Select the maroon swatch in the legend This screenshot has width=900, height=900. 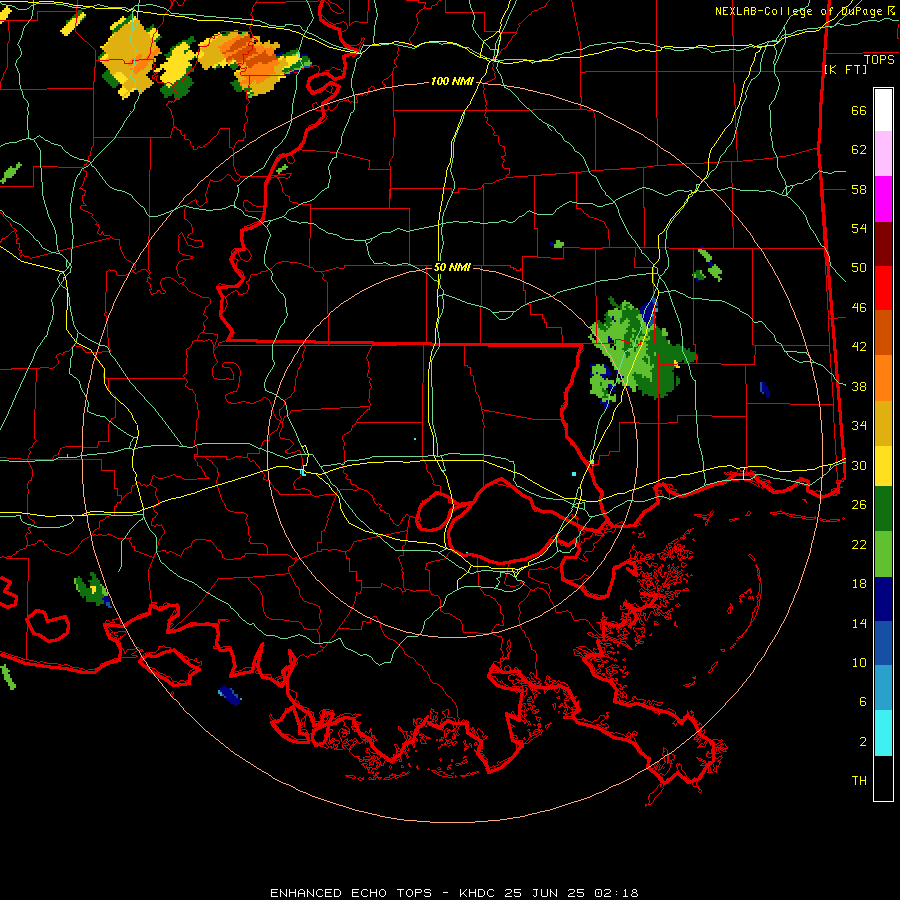(x=883, y=243)
